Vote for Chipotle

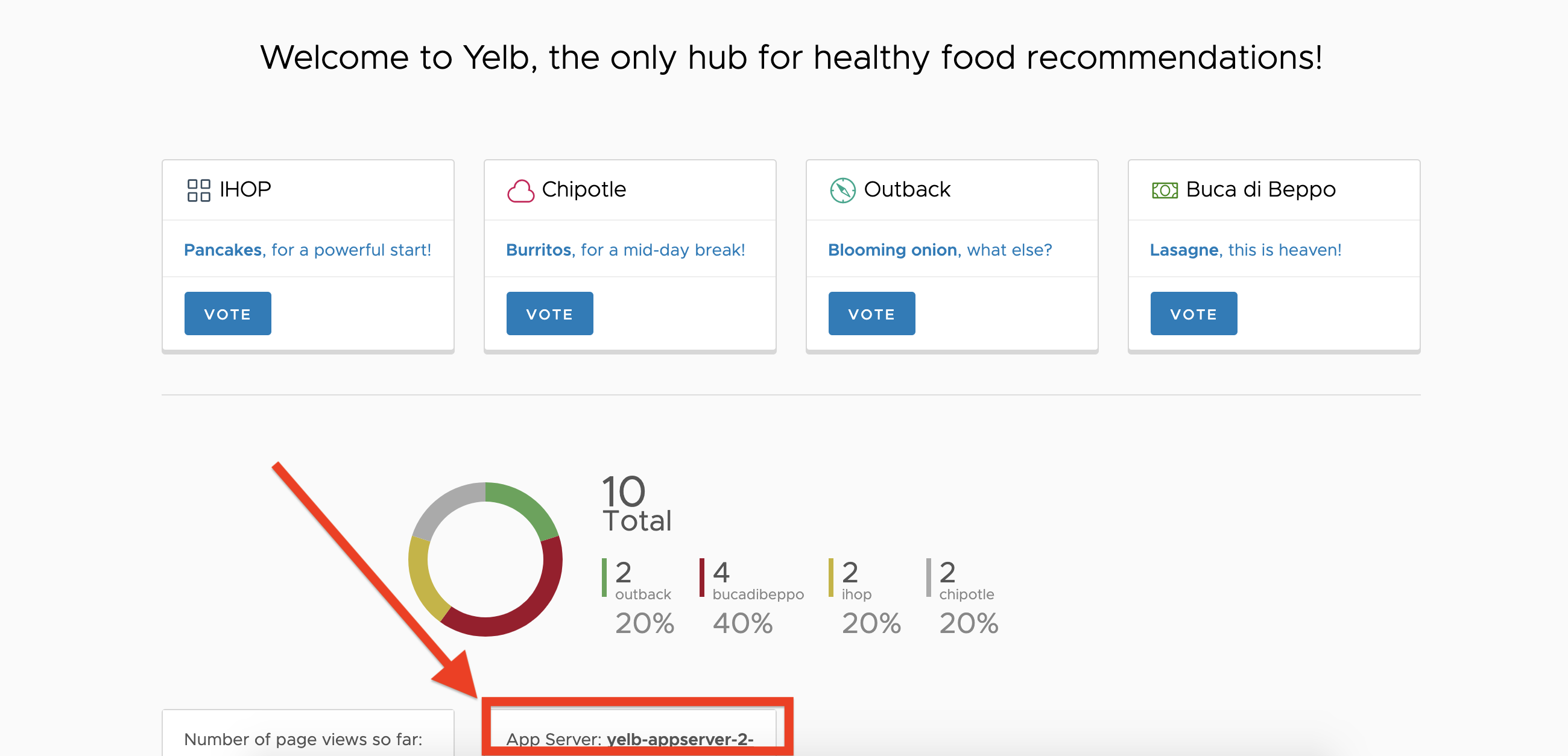coord(549,313)
